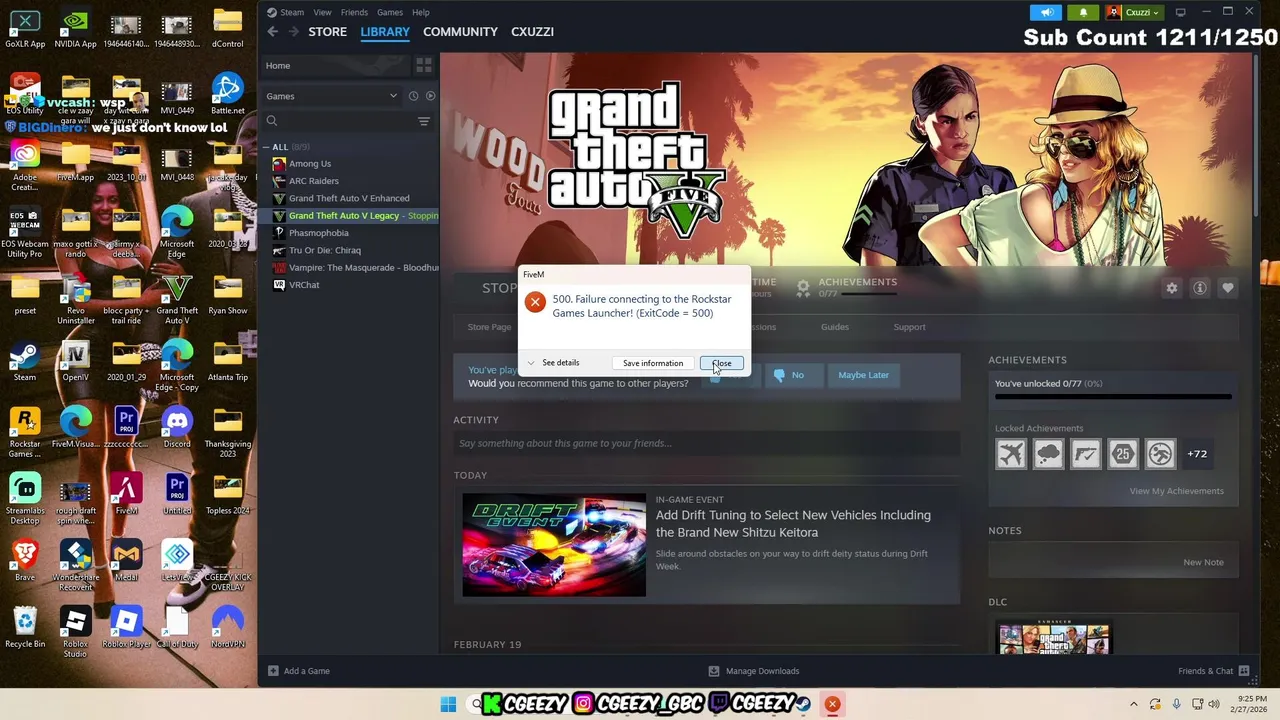This screenshot has height=720, width=1280.
Task: Click the library search field
Action: [336, 121]
